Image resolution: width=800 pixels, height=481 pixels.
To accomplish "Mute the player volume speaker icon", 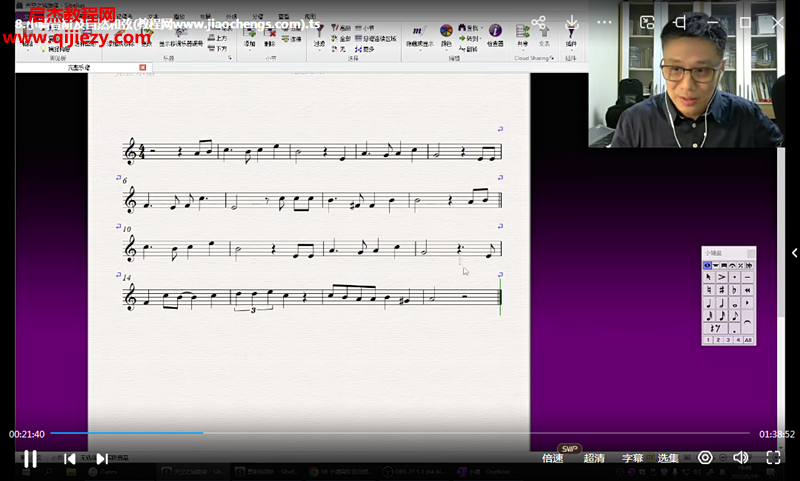I will (x=740, y=458).
